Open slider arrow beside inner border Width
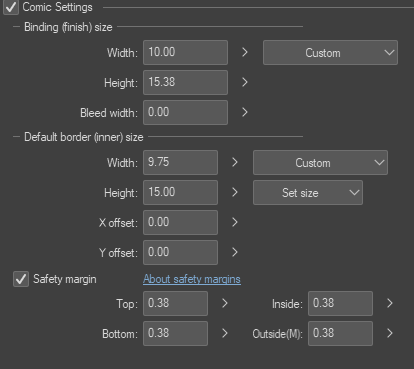414x369 pixels. [235, 162]
